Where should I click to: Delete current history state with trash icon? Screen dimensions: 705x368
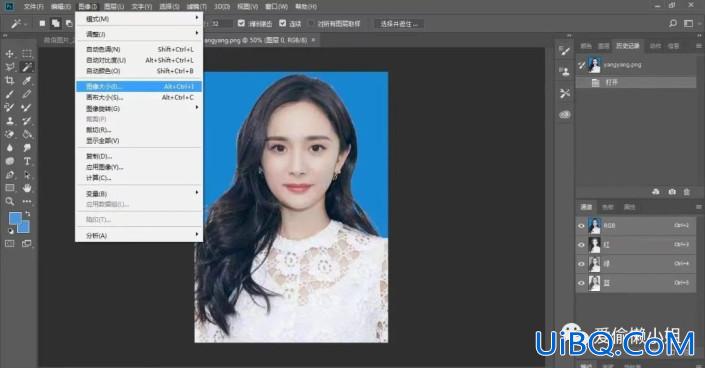[x=687, y=192]
